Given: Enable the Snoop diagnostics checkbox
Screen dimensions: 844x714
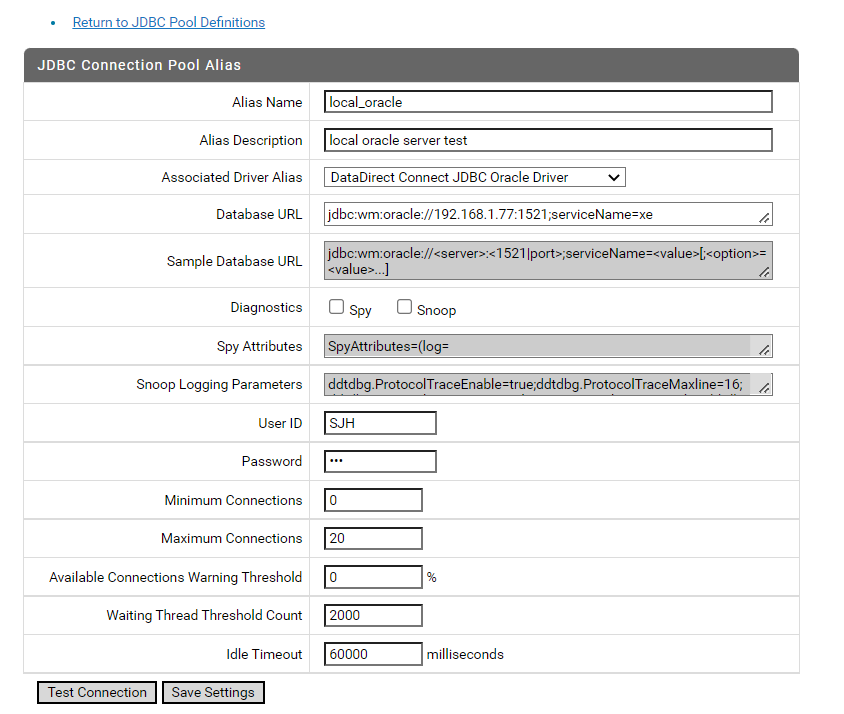Looking at the screenshot, I should pyautogui.click(x=405, y=308).
